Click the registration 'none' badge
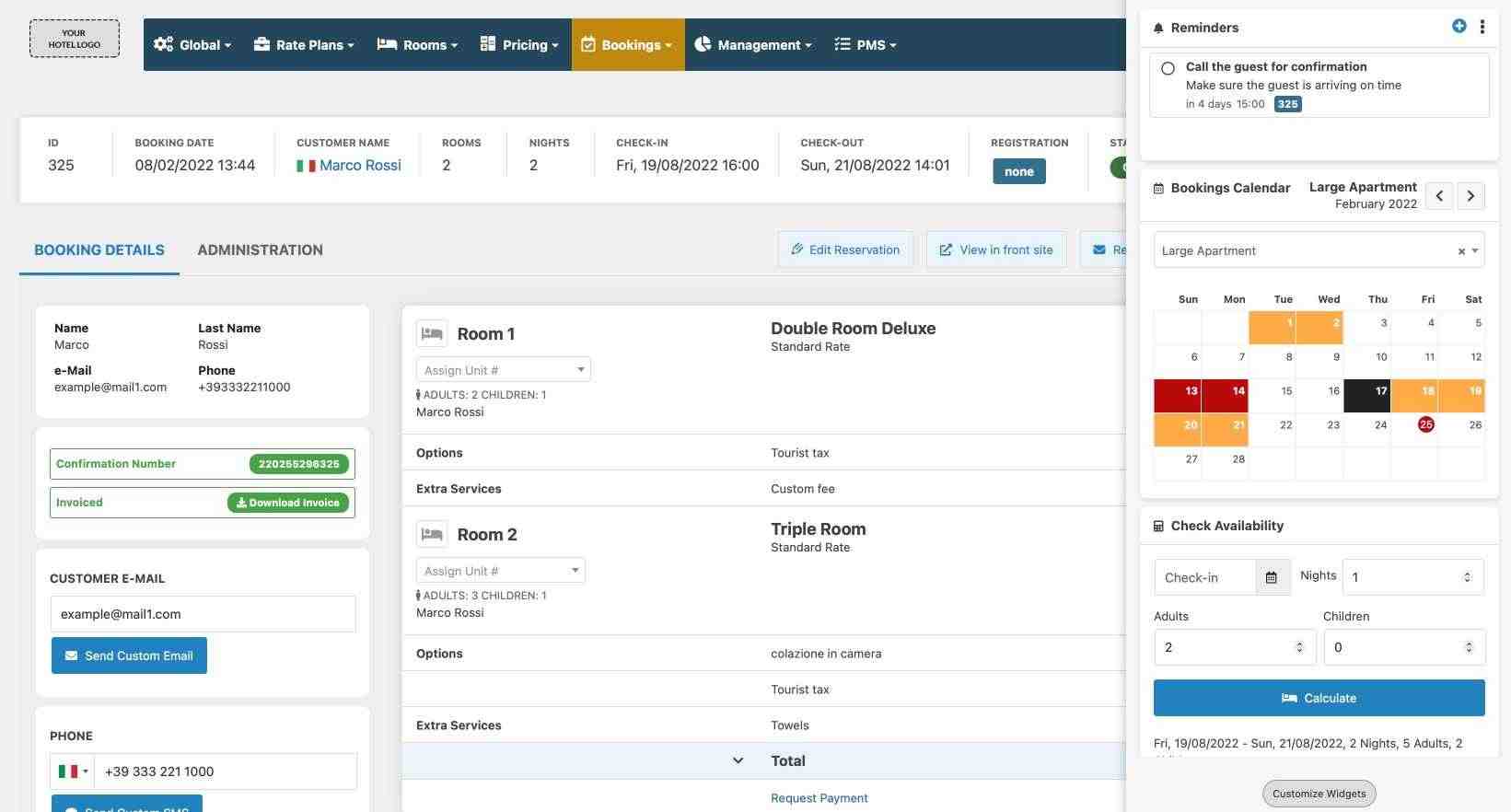 (x=1018, y=171)
